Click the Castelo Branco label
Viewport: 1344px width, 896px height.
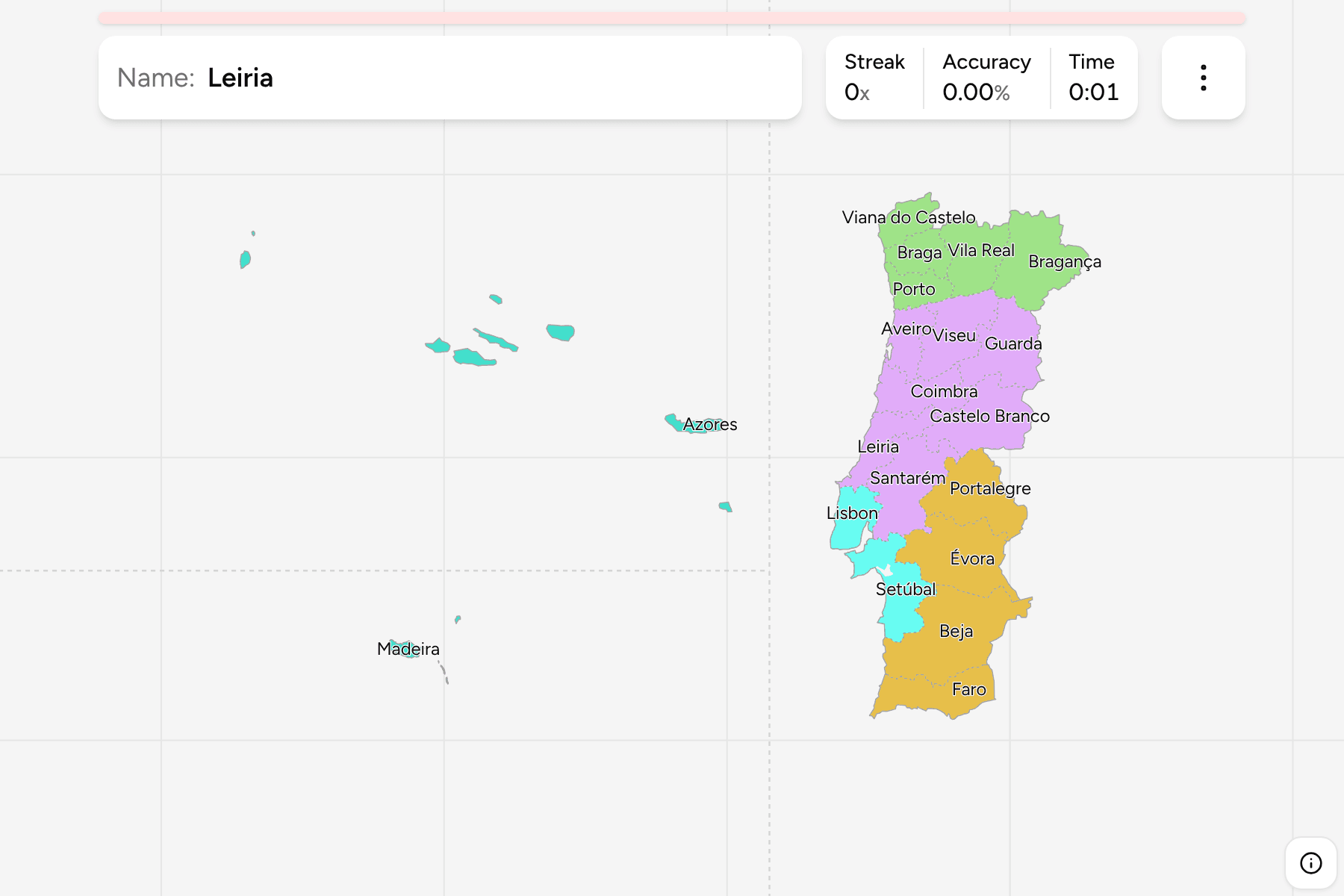[x=989, y=416]
